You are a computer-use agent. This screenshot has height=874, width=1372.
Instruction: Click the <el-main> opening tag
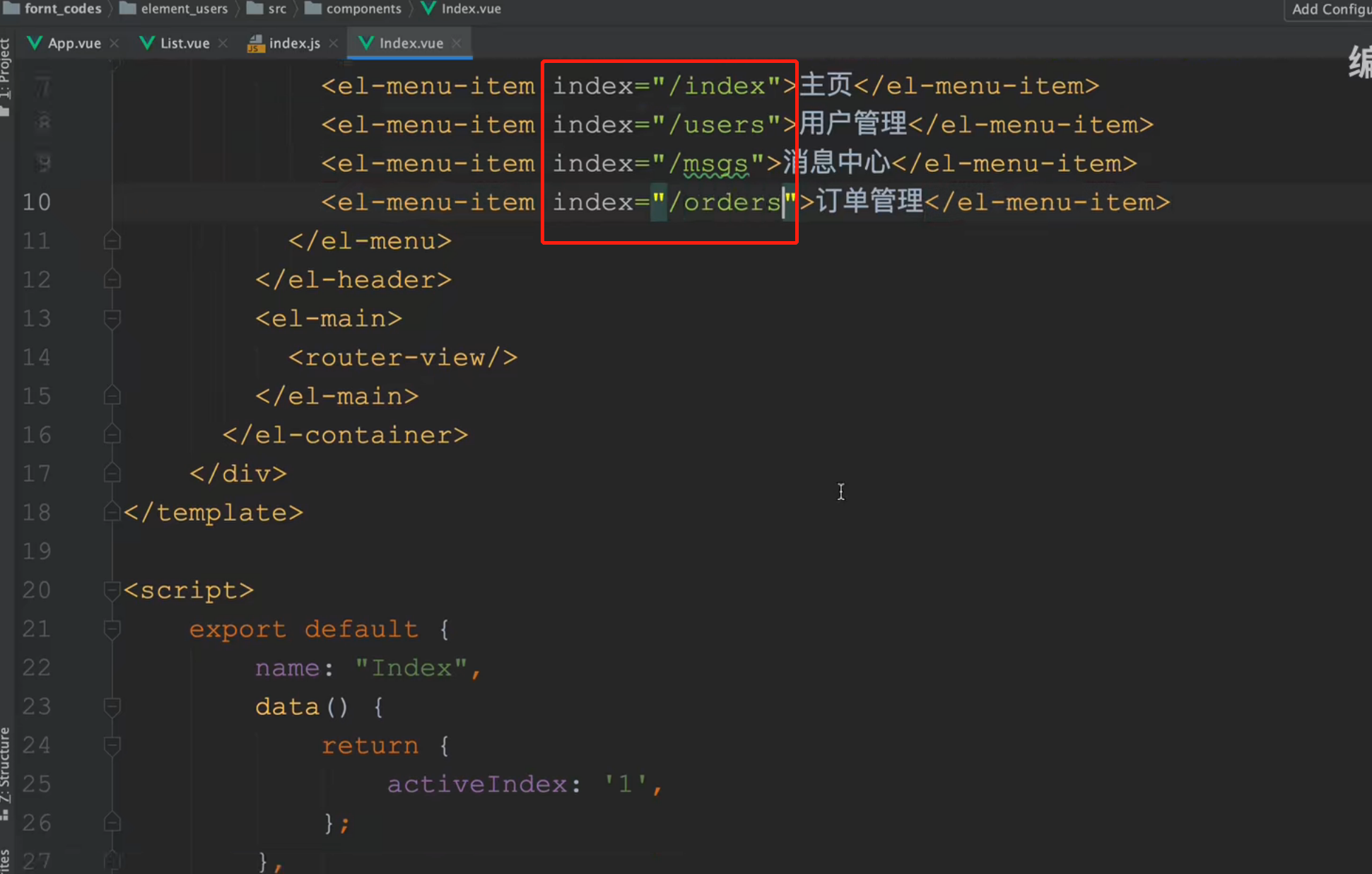tap(329, 319)
